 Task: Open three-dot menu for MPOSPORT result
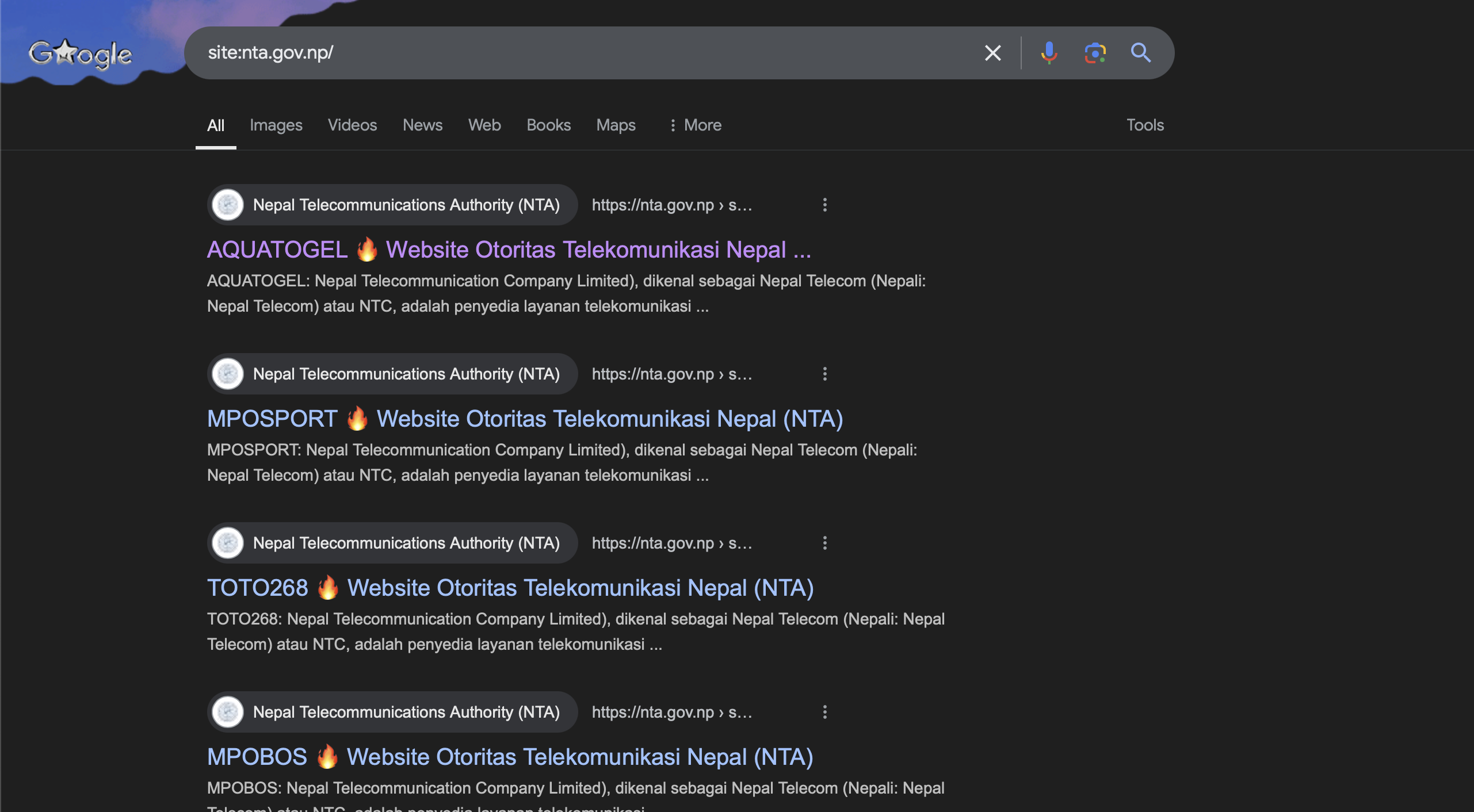[825, 374]
